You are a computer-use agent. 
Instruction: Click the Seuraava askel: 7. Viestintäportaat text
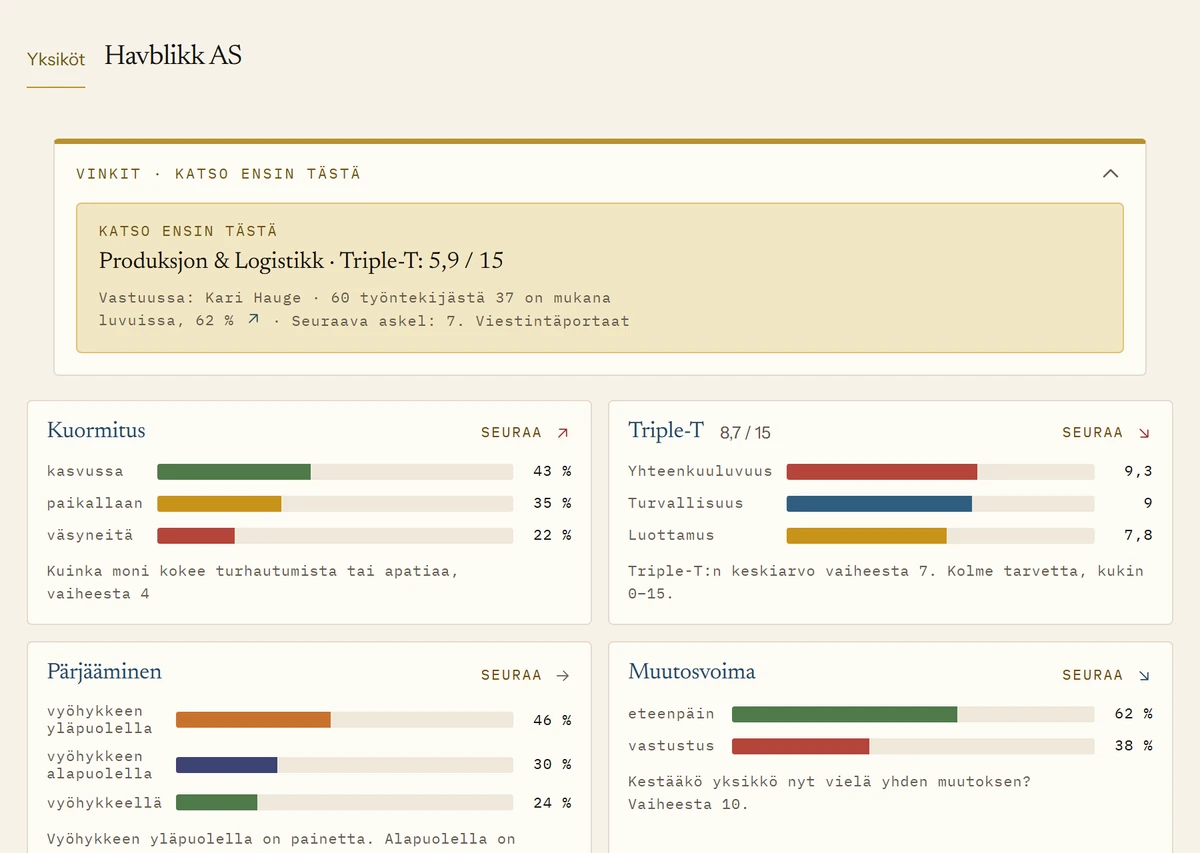coord(461,321)
